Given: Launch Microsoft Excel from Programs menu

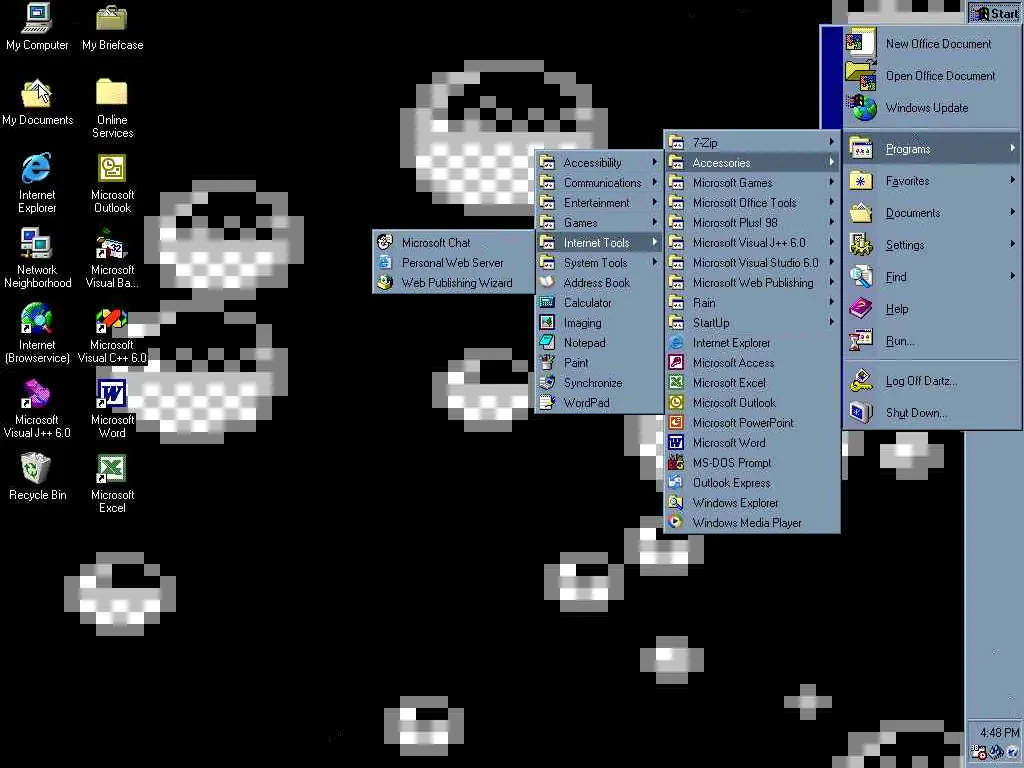Looking at the screenshot, I should tap(752, 383).
